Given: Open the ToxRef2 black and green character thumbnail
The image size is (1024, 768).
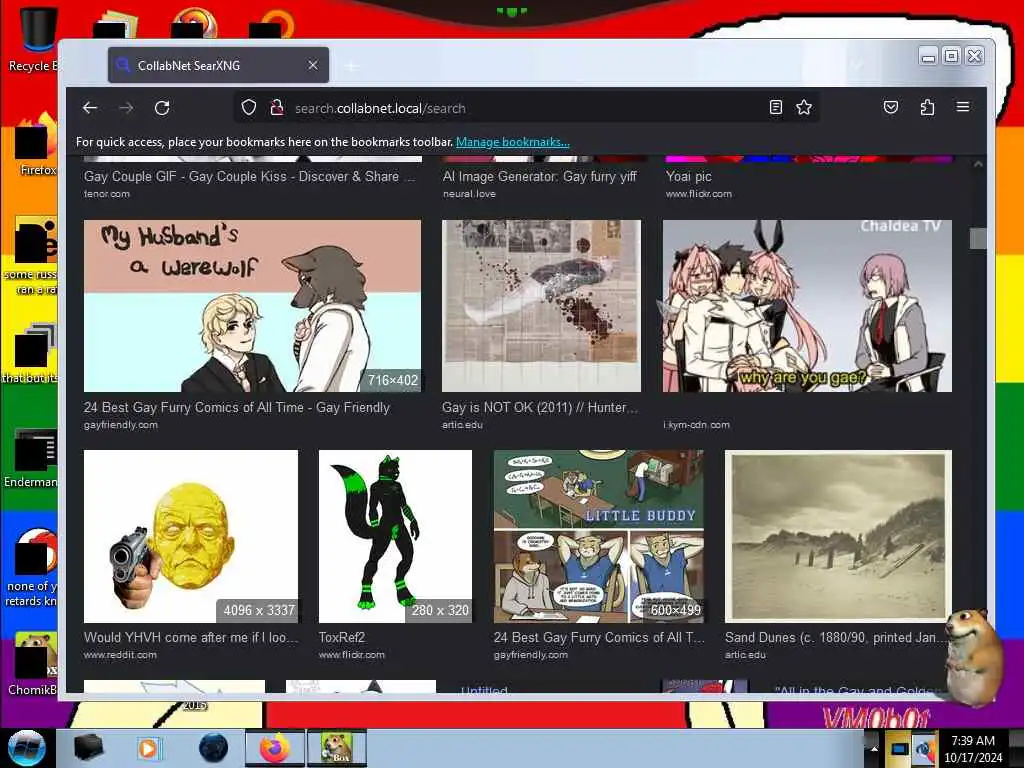Looking at the screenshot, I should tap(395, 536).
